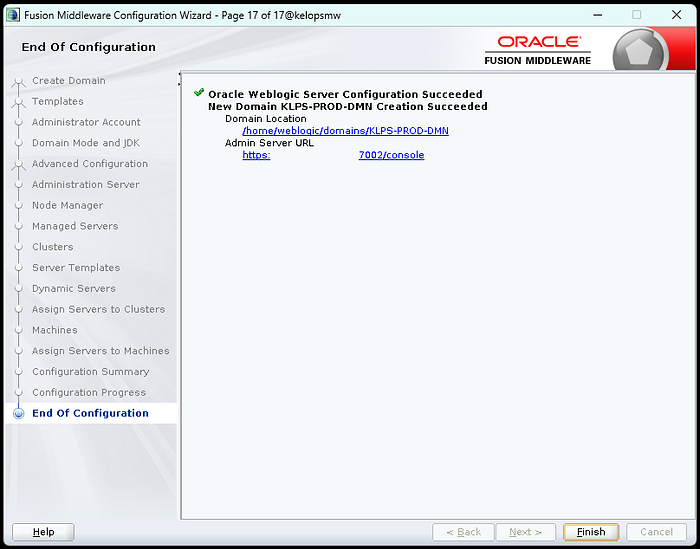The image size is (700, 549).
Task: Click the Templates step marker icon
Action: coord(18,102)
